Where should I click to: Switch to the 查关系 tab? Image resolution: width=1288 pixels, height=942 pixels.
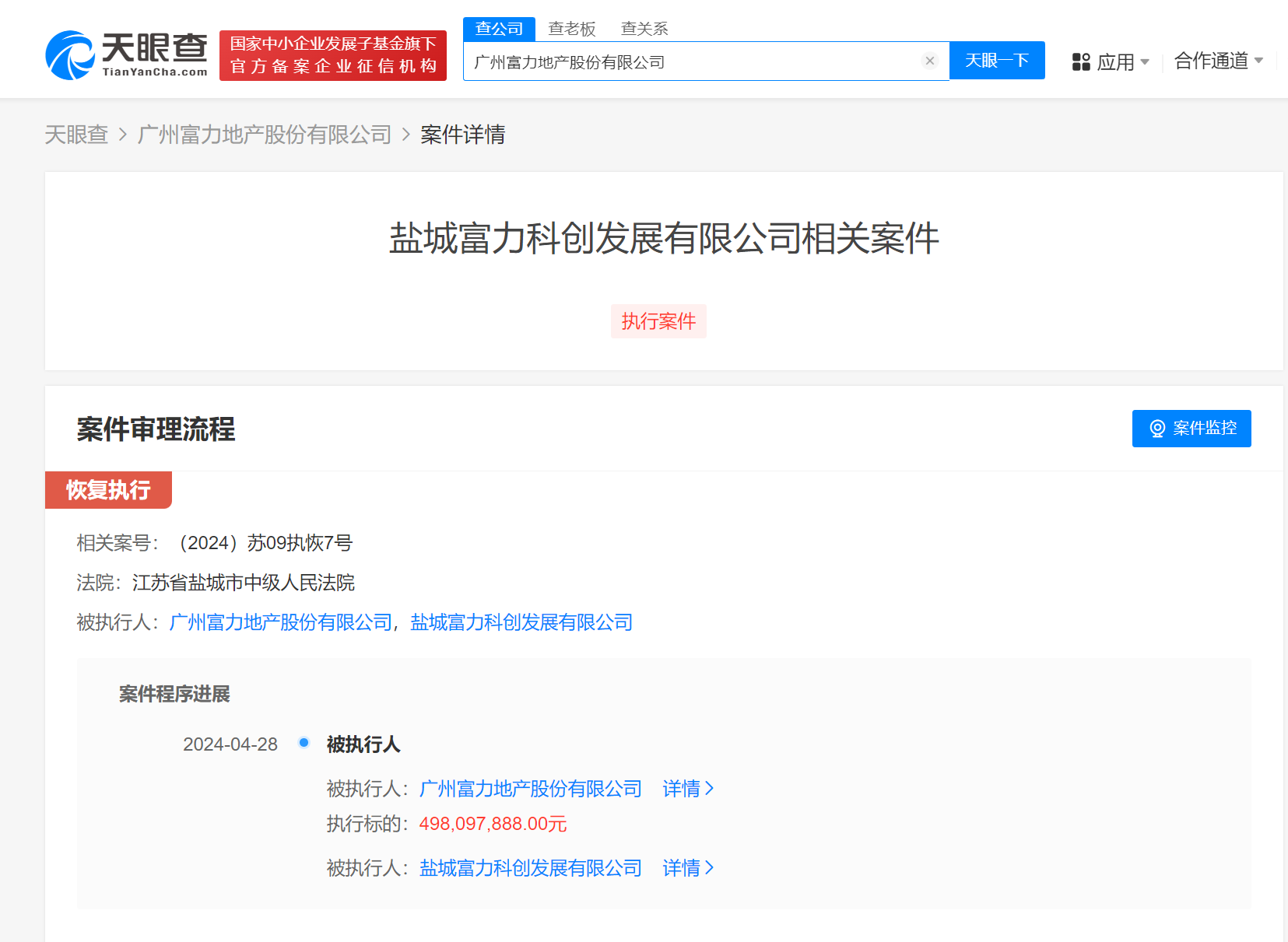(x=644, y=28)
